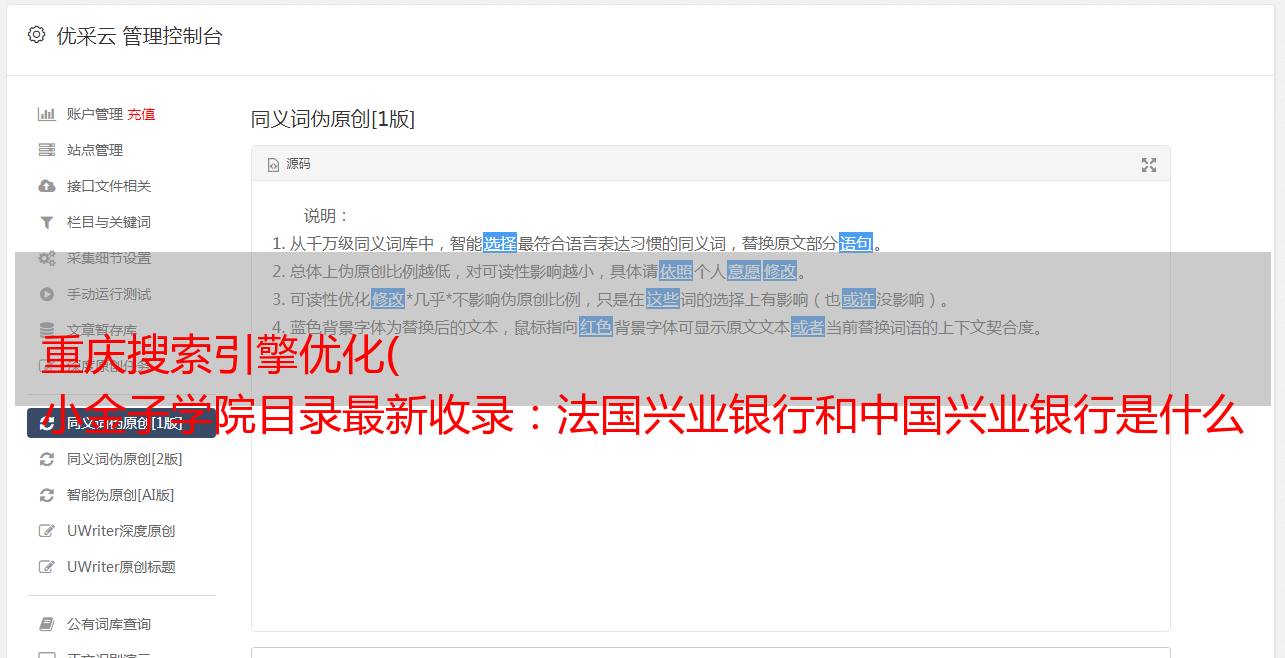Click the gear icon beside 优采云 管理控制台
This screenshot has height=658, width=1285.
click(x=36, y=35)
